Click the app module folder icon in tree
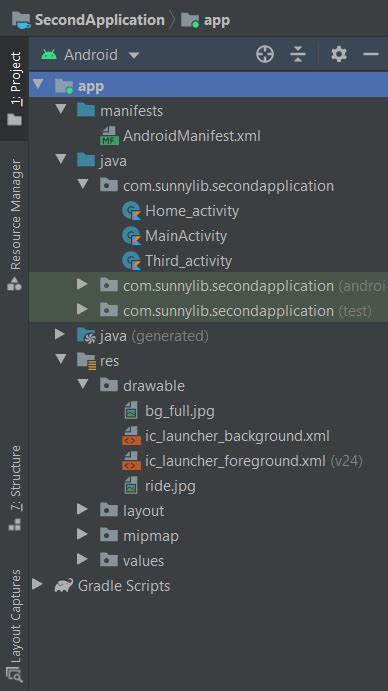 click(64, 86)
